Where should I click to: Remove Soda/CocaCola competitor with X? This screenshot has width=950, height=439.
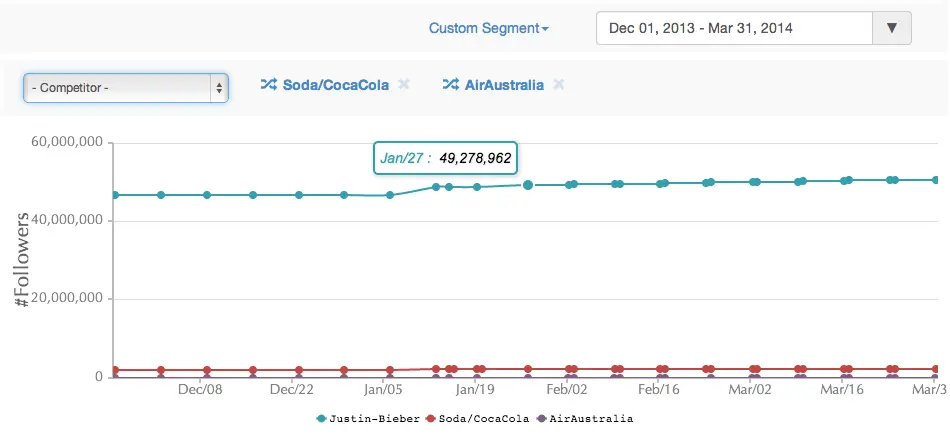coord(404,85)
